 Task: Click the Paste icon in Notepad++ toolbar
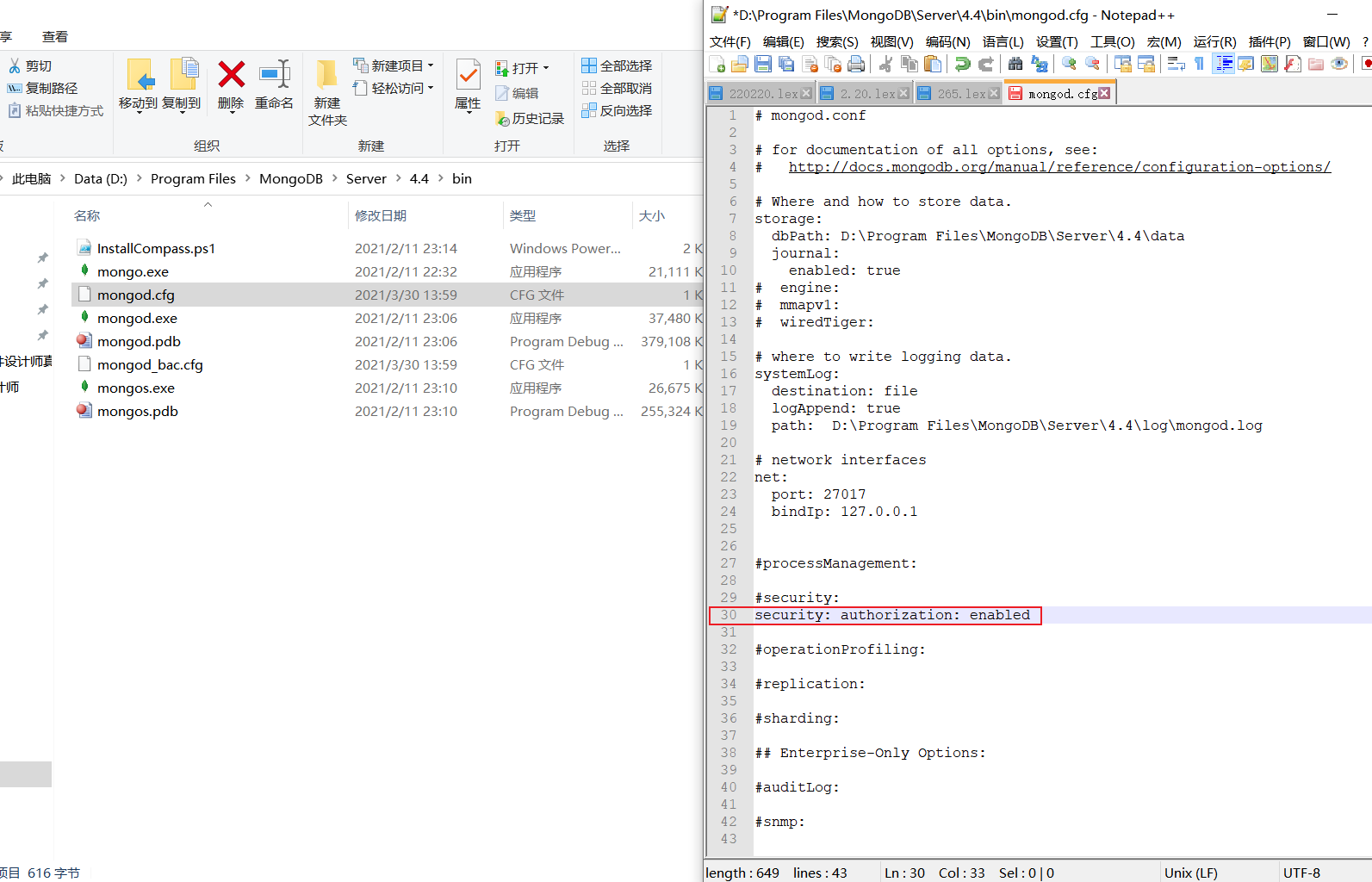tap(932, 64)
